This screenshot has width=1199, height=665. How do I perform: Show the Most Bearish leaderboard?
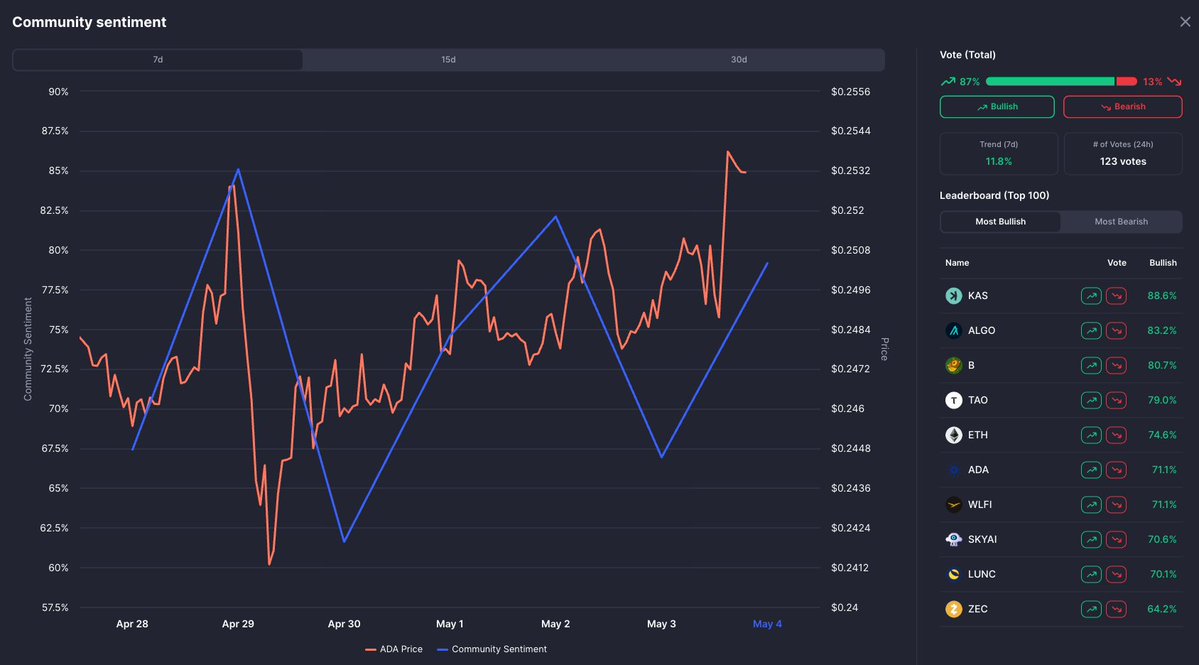(x=1121, y=222)
